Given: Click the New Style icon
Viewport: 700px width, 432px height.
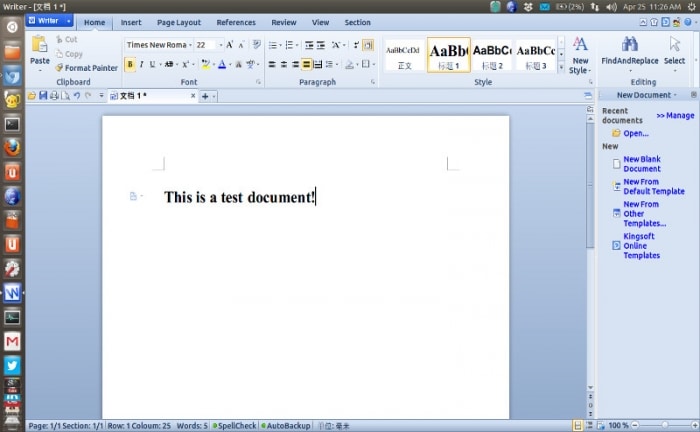Looking at the screenshot, I should click(580, 44).
